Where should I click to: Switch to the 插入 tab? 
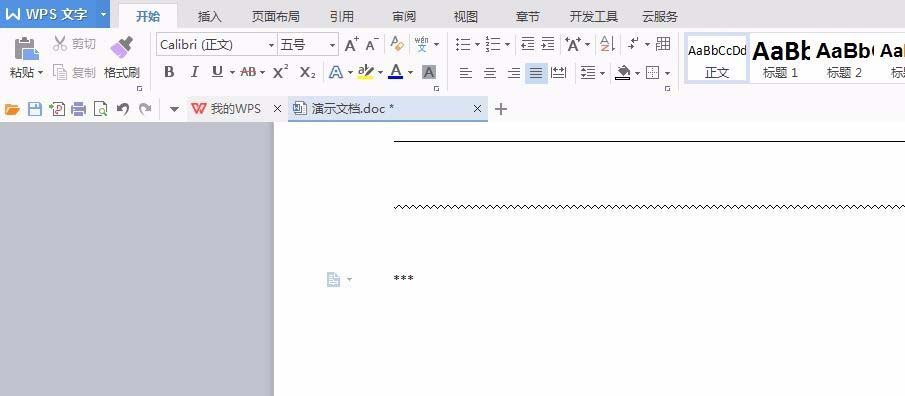(210, 17)
